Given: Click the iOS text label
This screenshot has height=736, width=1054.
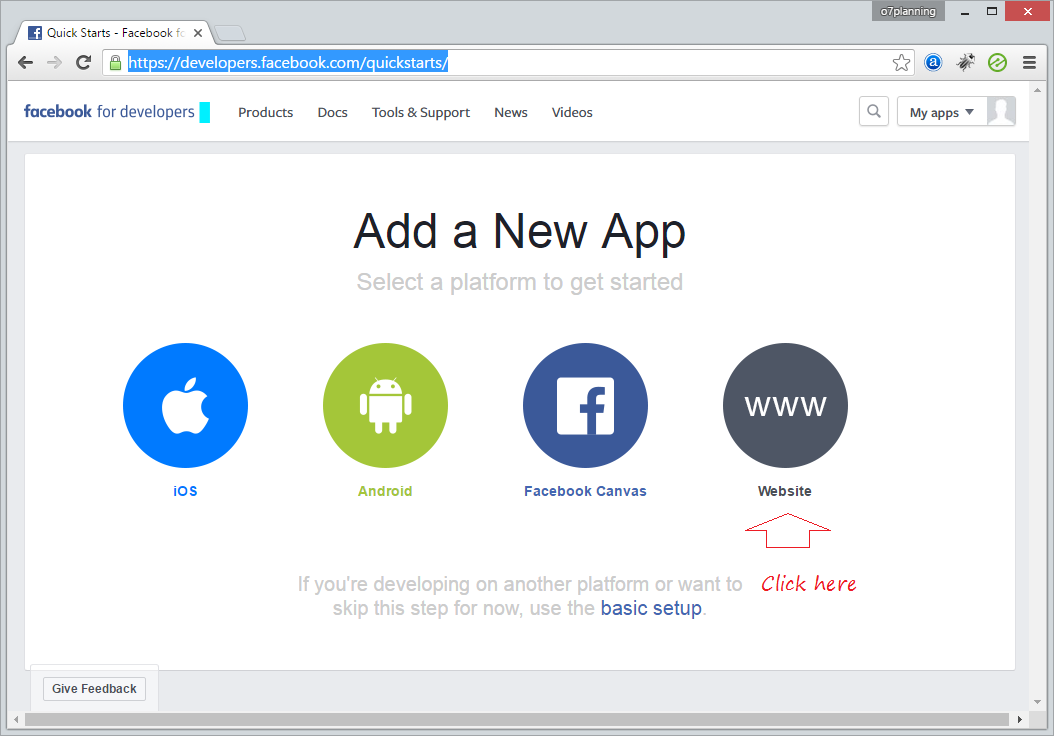Looking at the screenshot, I should [186, 491].
